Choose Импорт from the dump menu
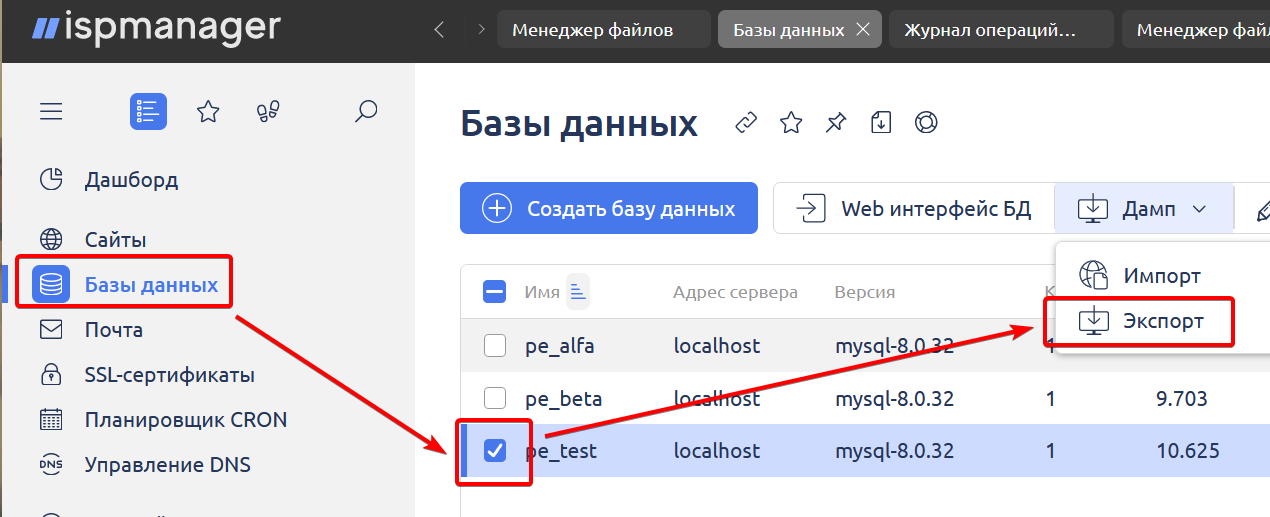This screenshot has width=1270, height=517. 1140,276
